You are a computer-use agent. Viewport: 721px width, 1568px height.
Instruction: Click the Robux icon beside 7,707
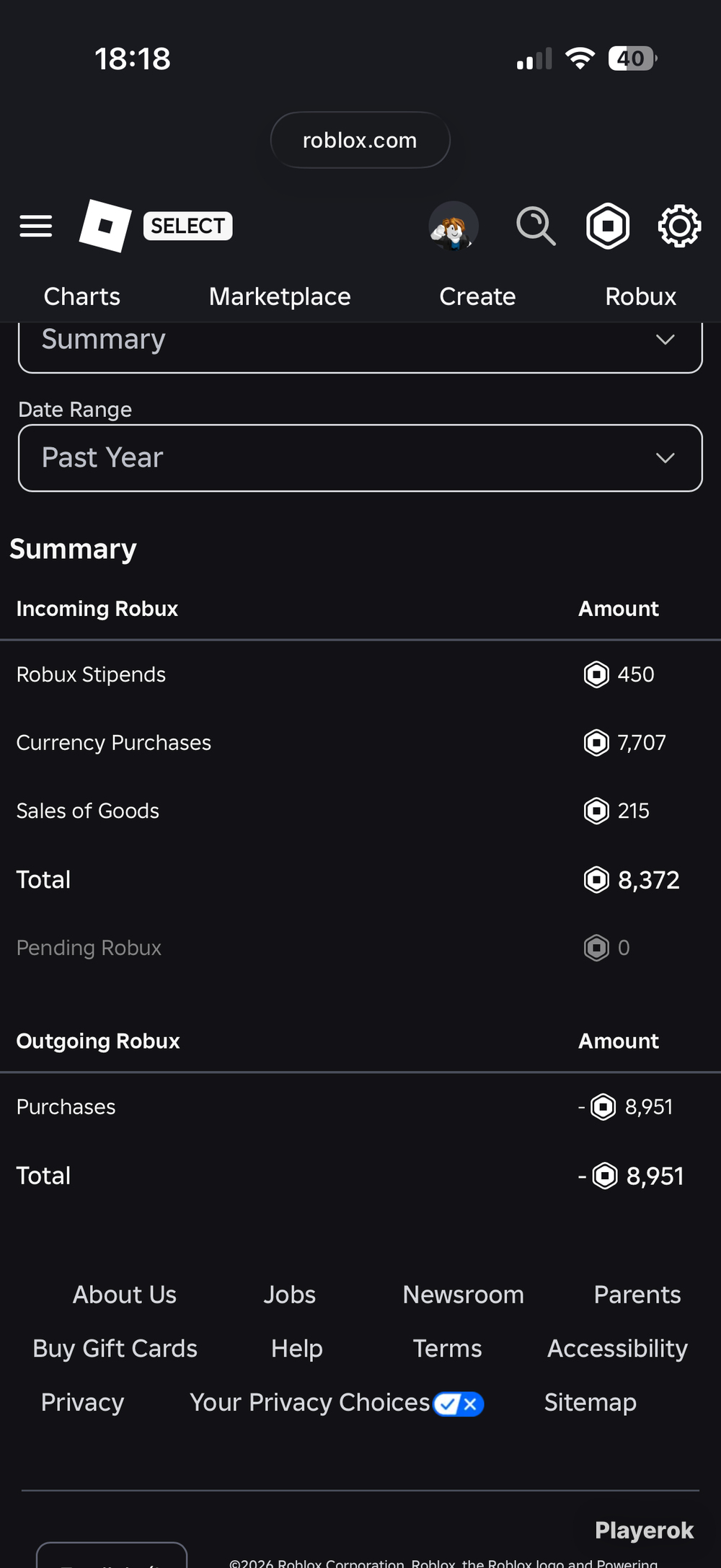(596, 742)
